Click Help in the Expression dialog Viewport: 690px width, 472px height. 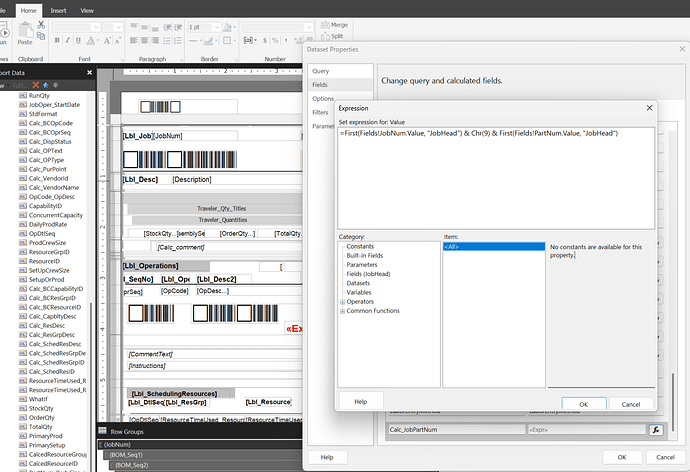361,401
